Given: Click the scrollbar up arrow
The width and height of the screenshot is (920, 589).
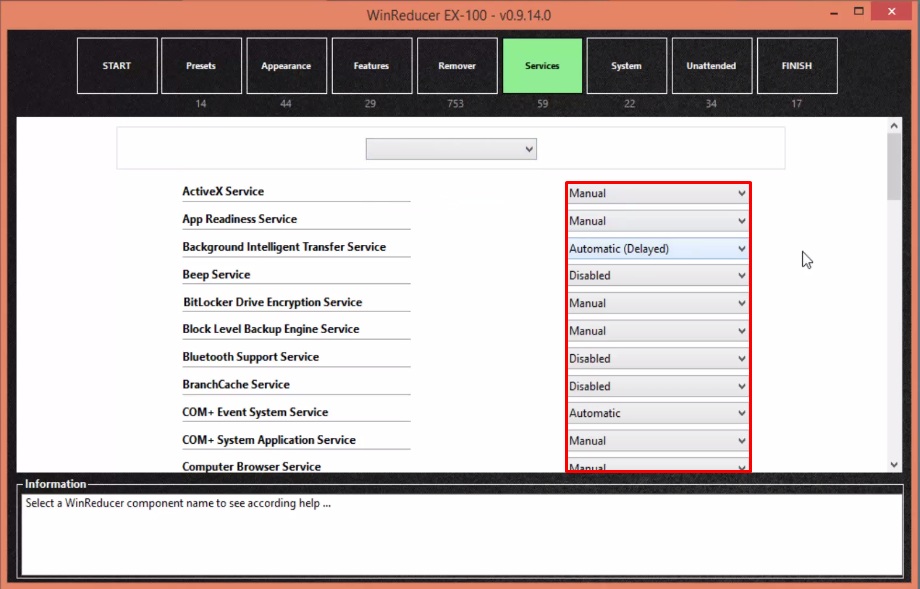Looking at the screenshot, I should pyautogui.click(x=894, y=126).
